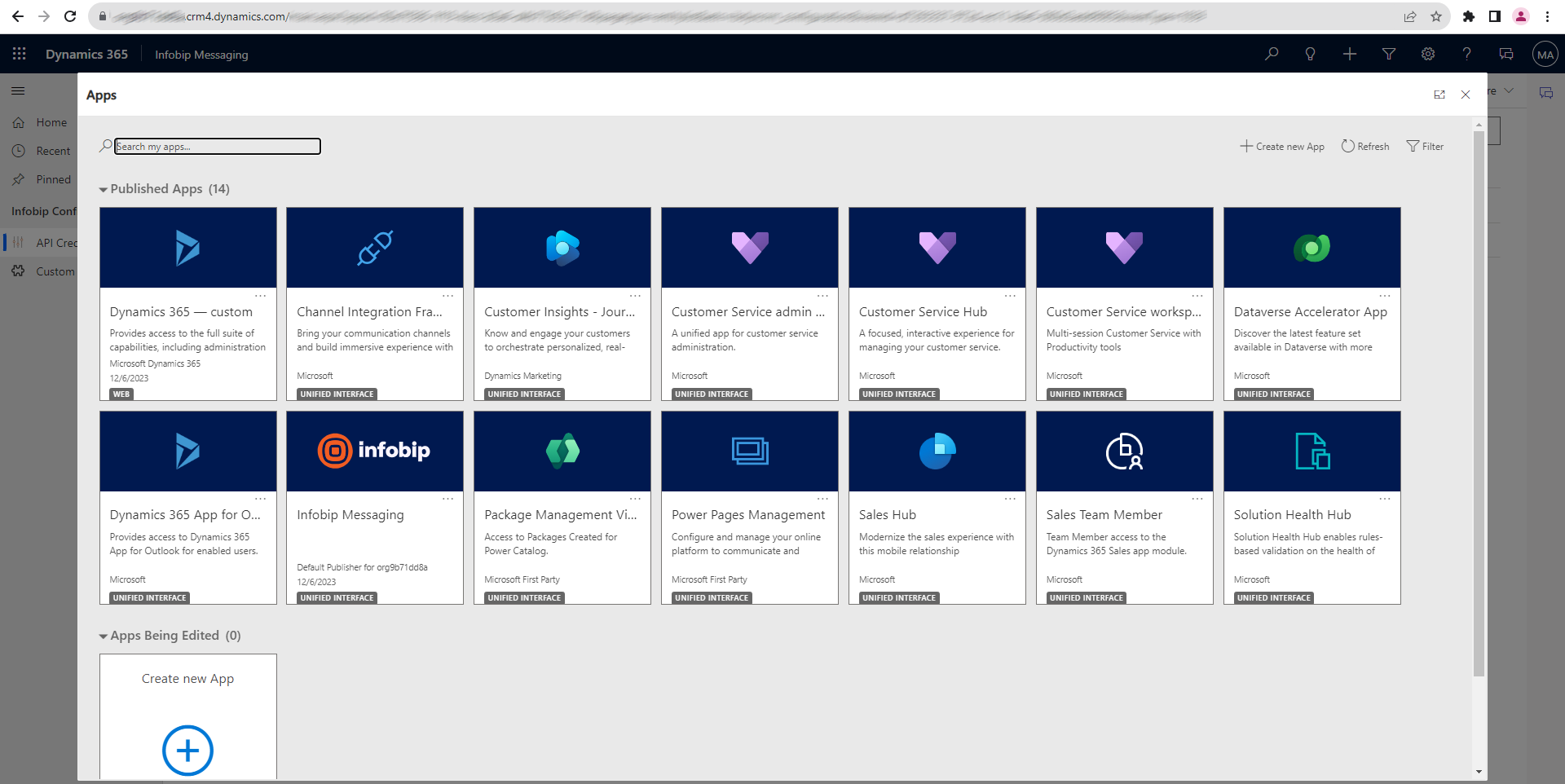Click the Search my apps input field
Viewport: 1565px width, 784px height.
(217, 147)
